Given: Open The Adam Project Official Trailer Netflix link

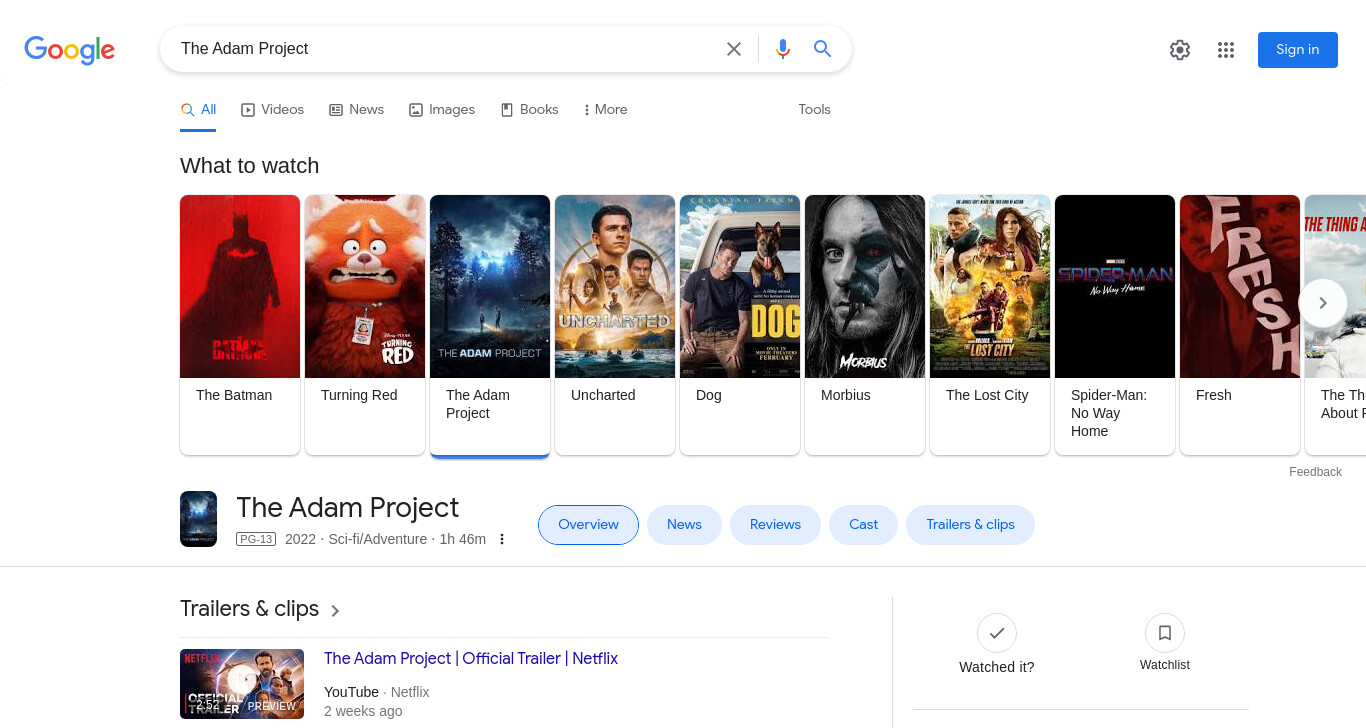Looking at the screenshot, I should [x=471, y=658].
